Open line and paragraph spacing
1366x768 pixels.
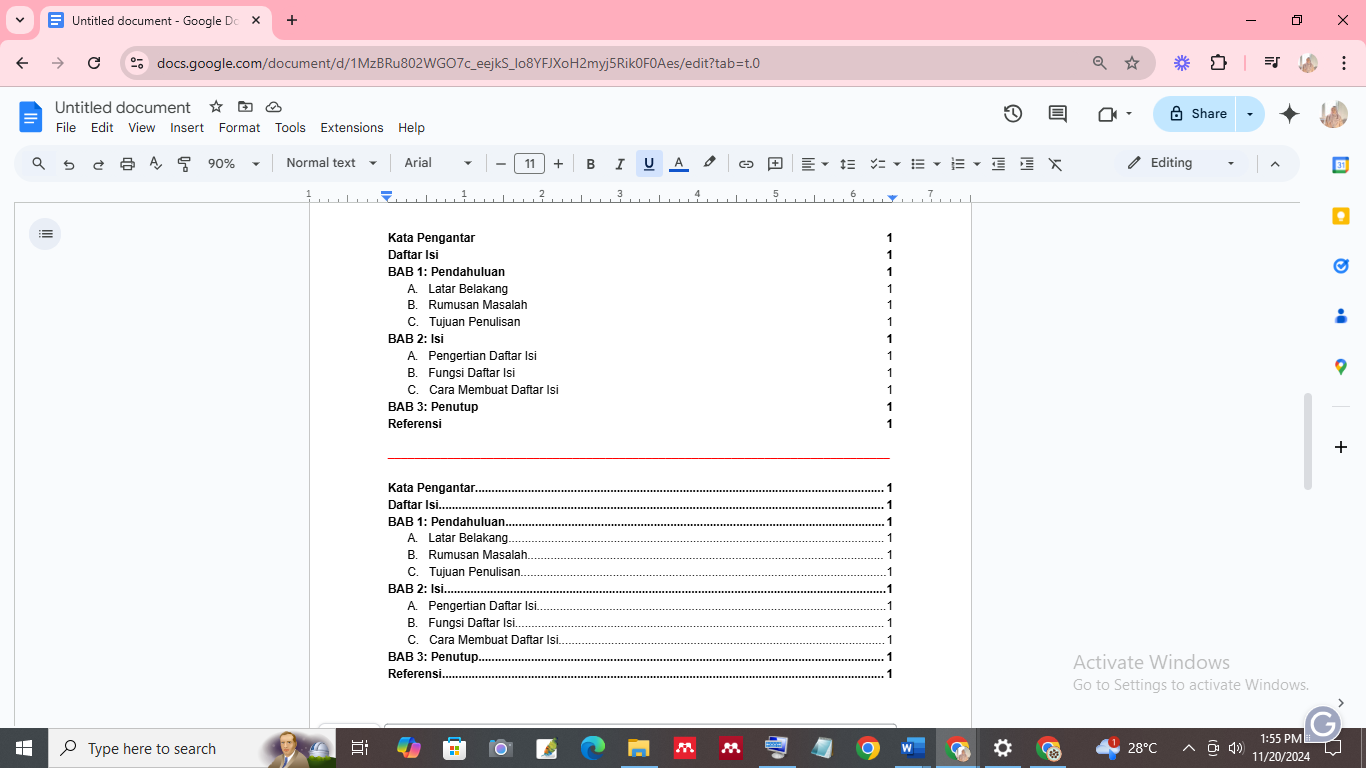[847, 164]
